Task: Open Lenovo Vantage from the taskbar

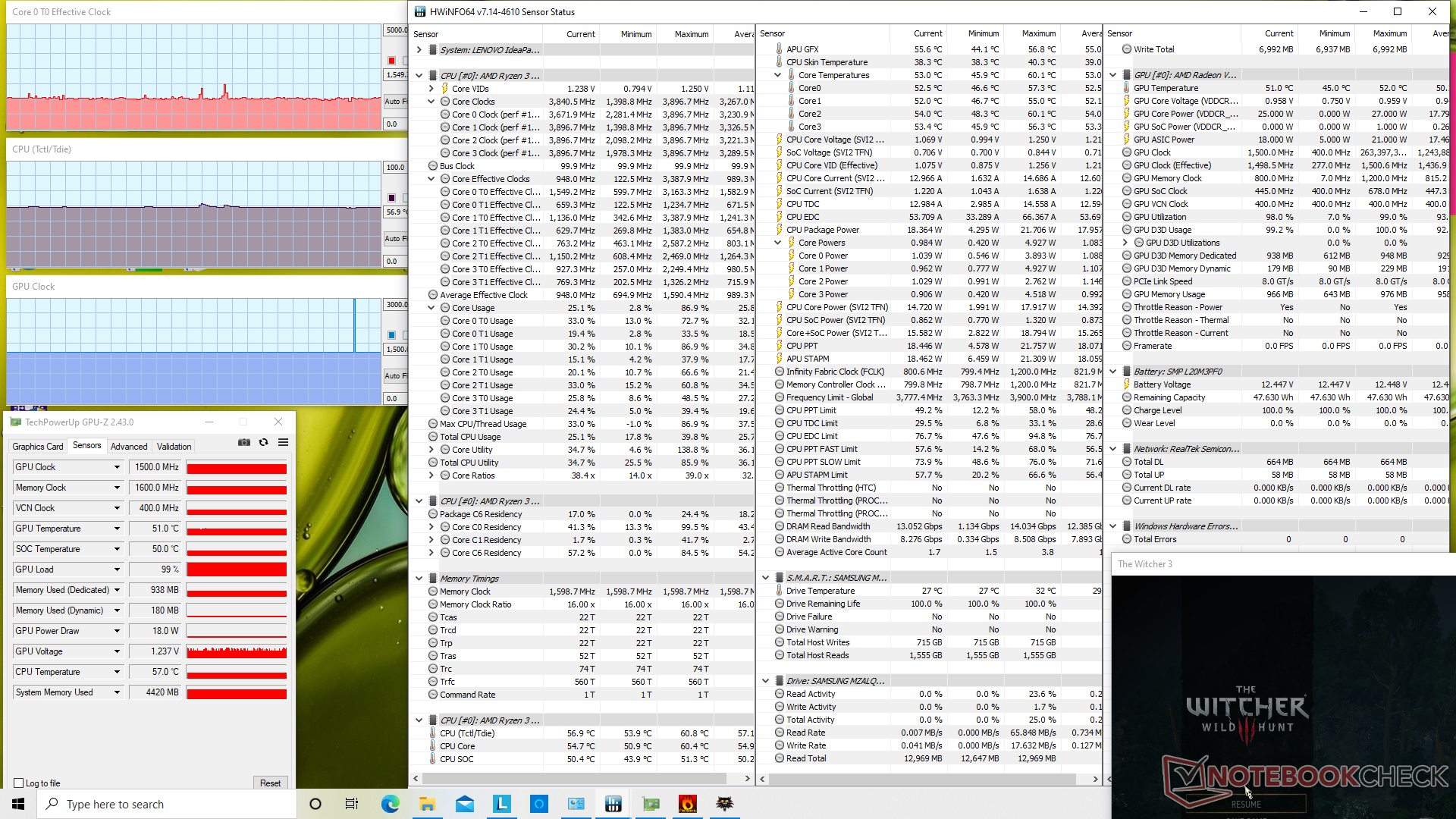Action: pyautogui.click(x=502, y=804)
